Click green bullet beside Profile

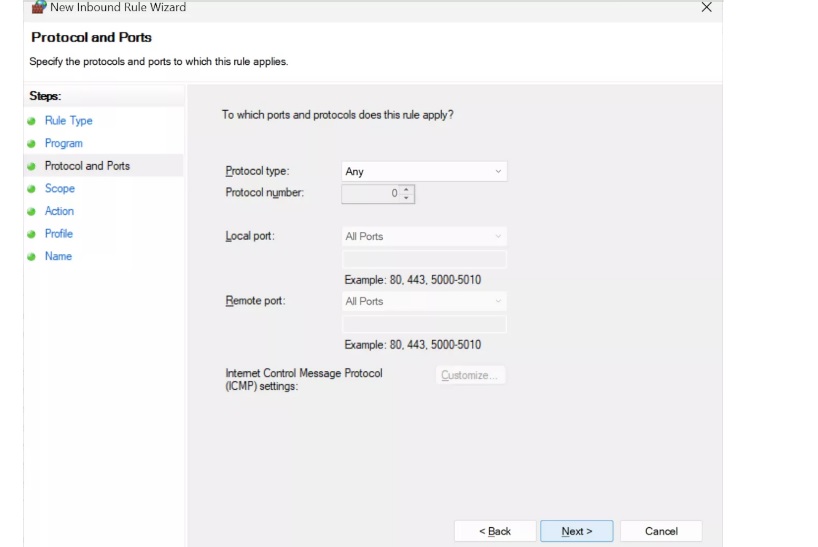pyautogui.click(x=31, y=234)
